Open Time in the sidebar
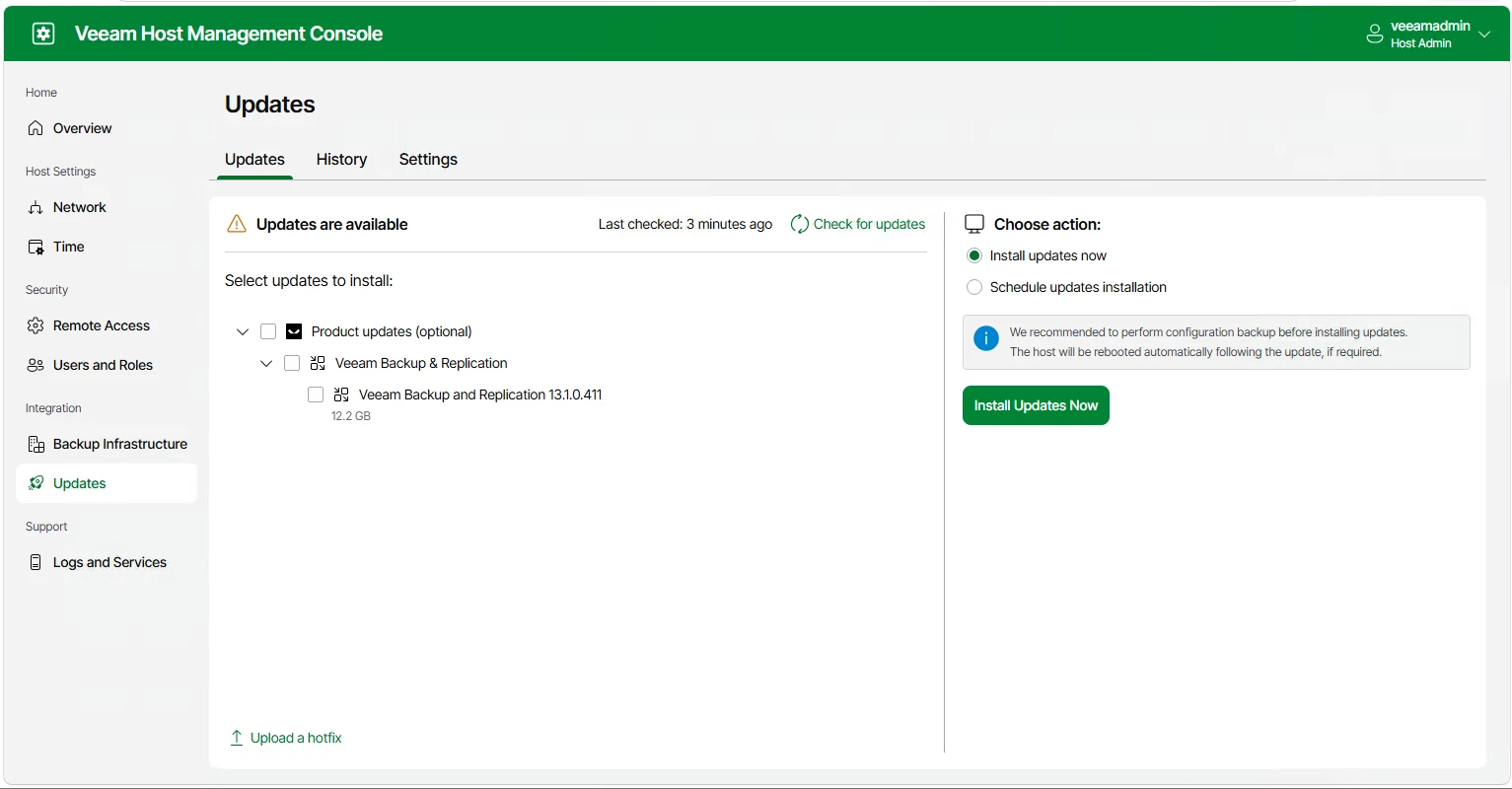This screenshot has height=789, width=1512. pos(107,247)
